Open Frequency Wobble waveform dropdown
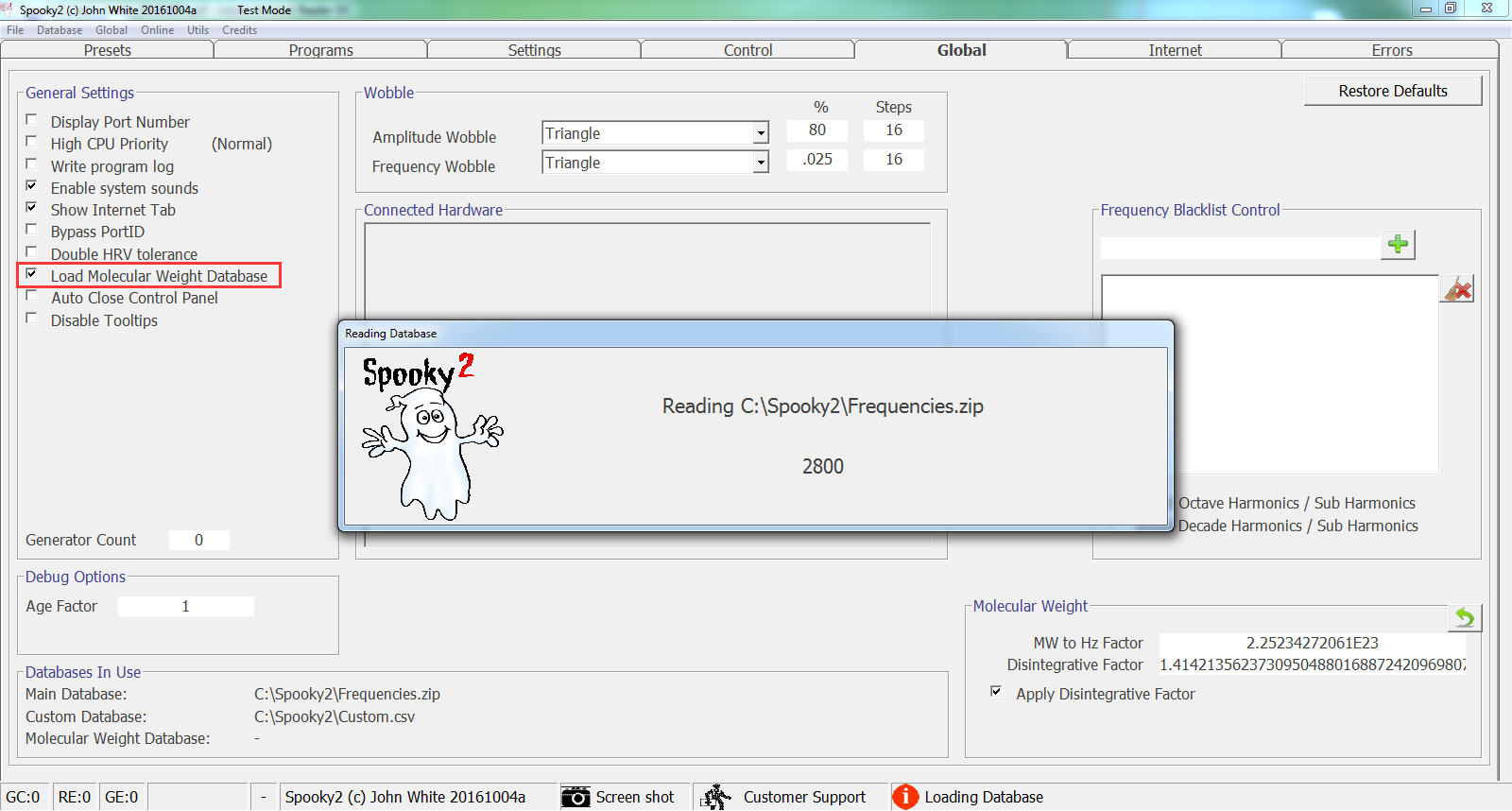Screen dimensions: 1512x811 (761, 163)
